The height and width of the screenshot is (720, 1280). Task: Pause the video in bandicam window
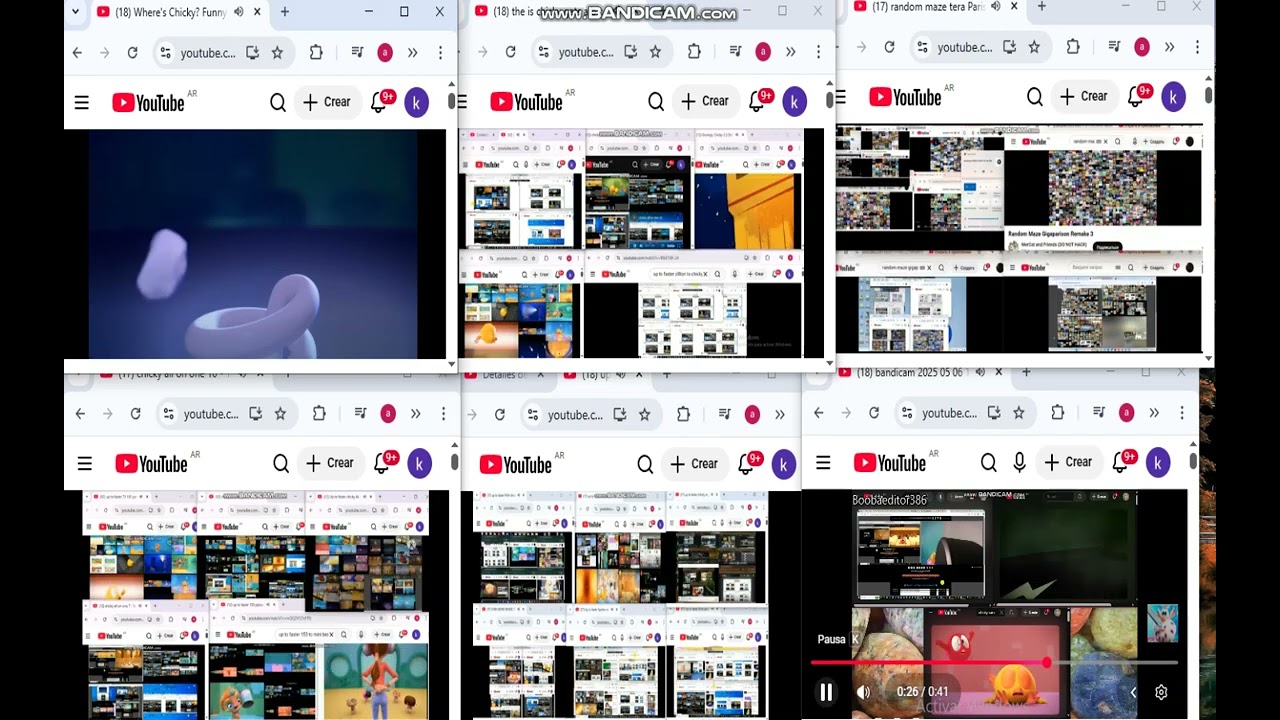pos(826,692)
